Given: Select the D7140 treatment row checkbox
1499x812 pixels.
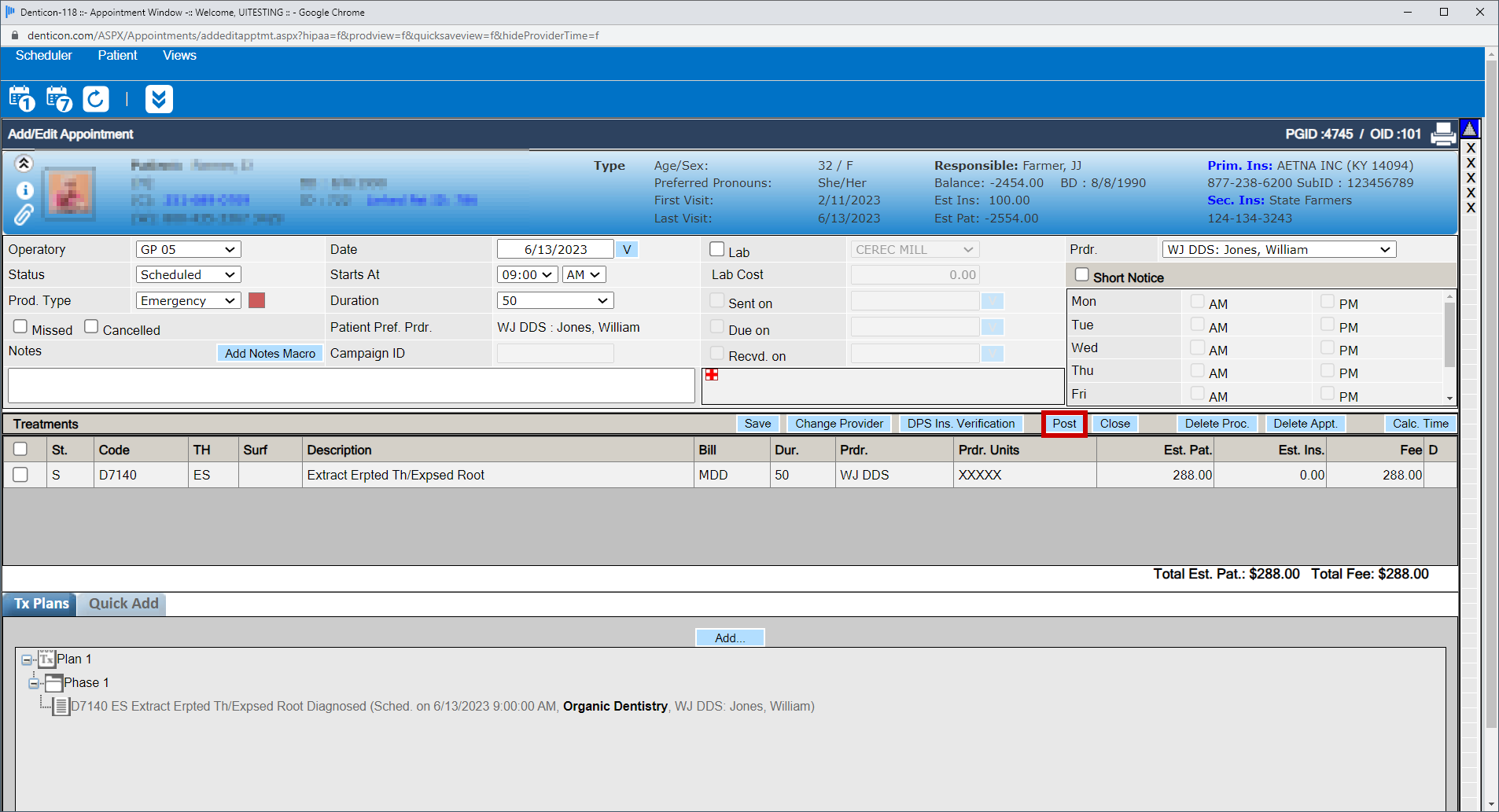Looking at the screenshot, I should tap(20, 475).
